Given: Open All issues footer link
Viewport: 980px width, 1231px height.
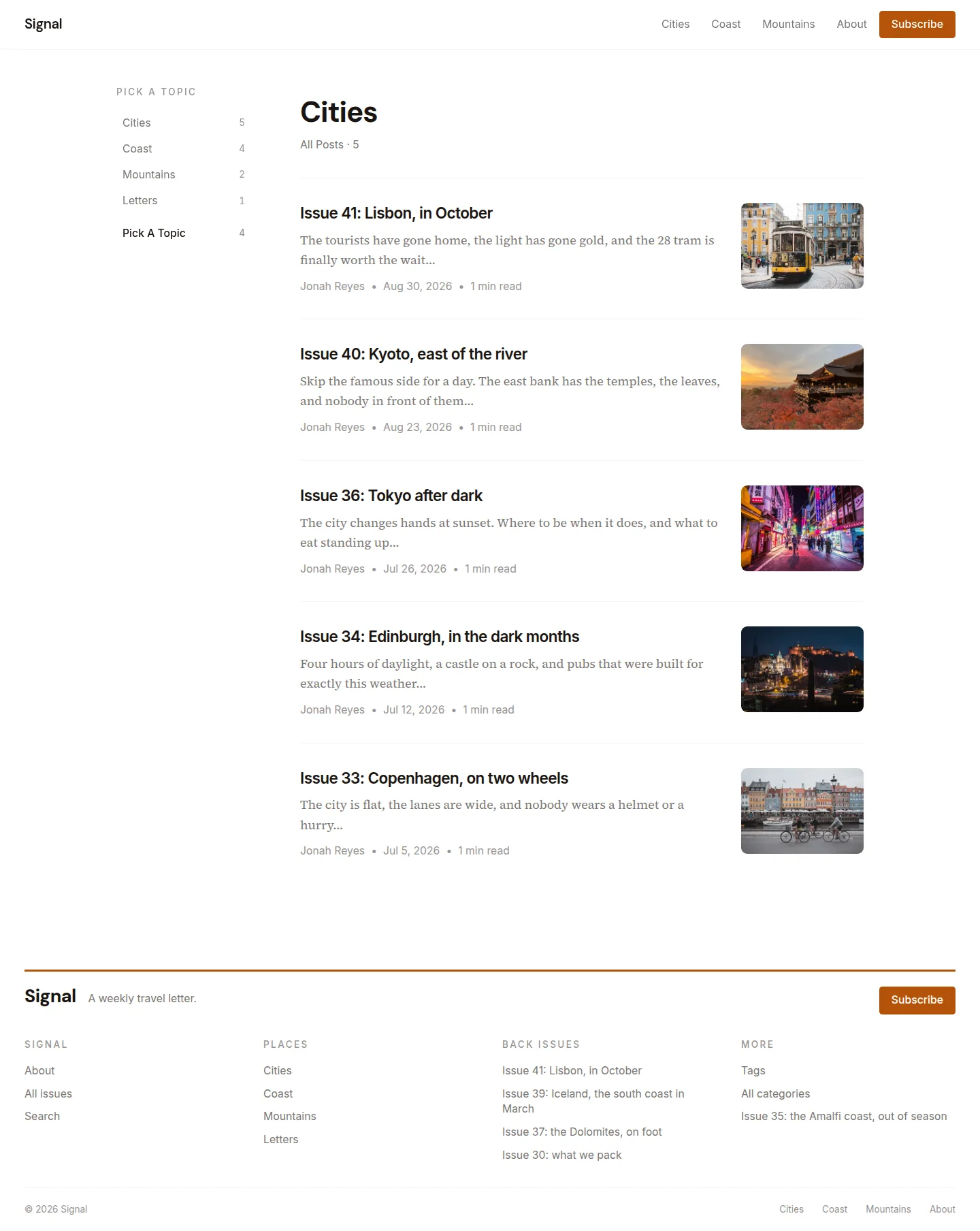Looking at the screenshot, I should click(x=48, y=1093).
